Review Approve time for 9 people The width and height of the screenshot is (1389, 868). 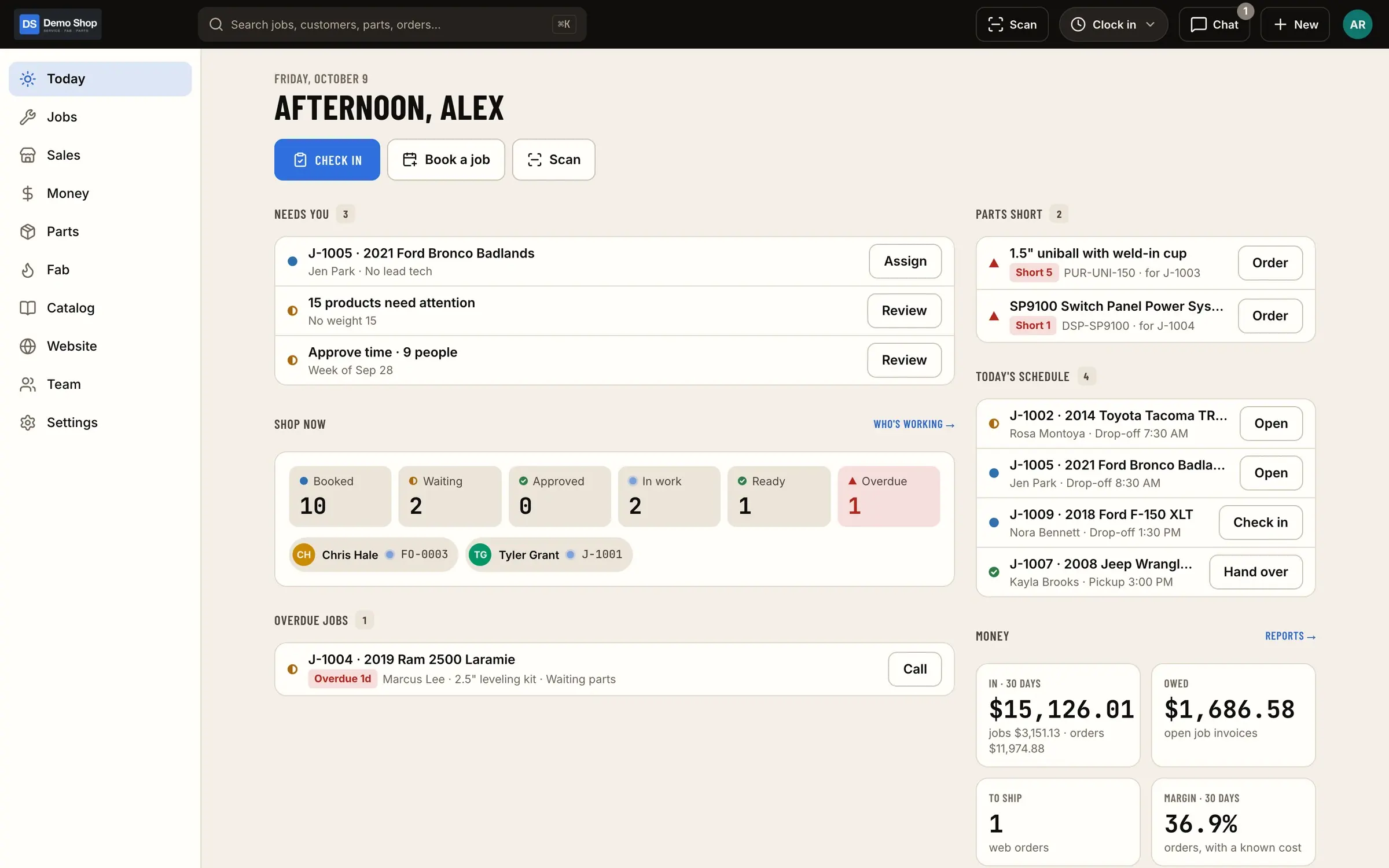[x=904, y=360]
